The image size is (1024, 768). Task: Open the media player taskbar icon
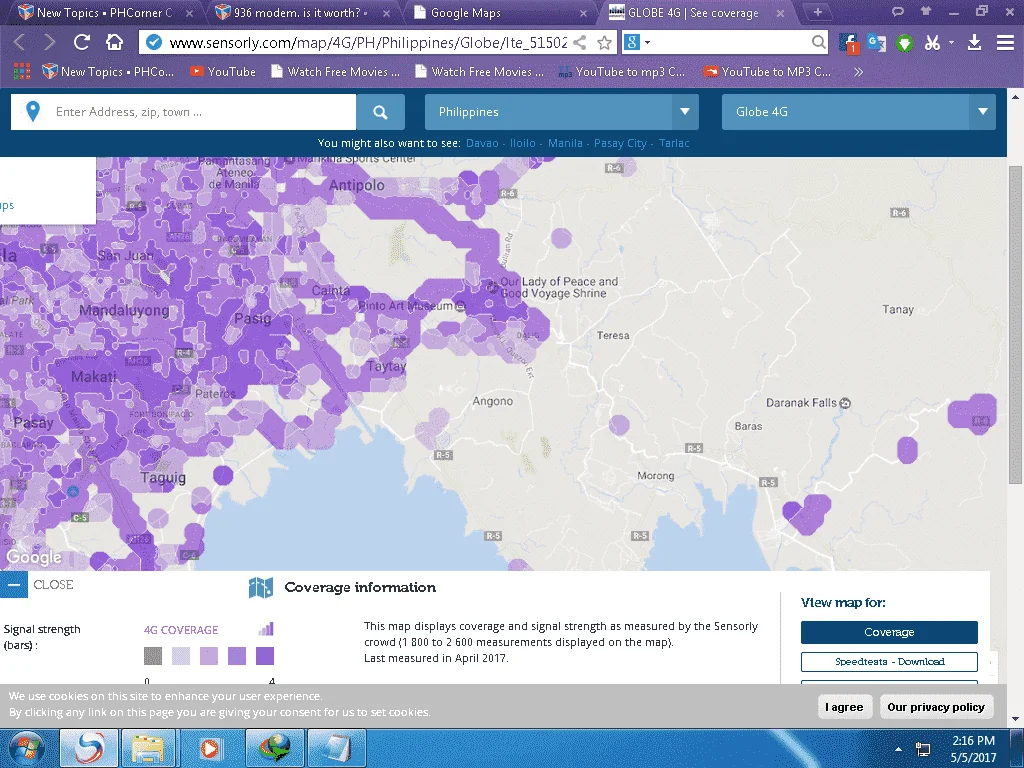(209, 748)
